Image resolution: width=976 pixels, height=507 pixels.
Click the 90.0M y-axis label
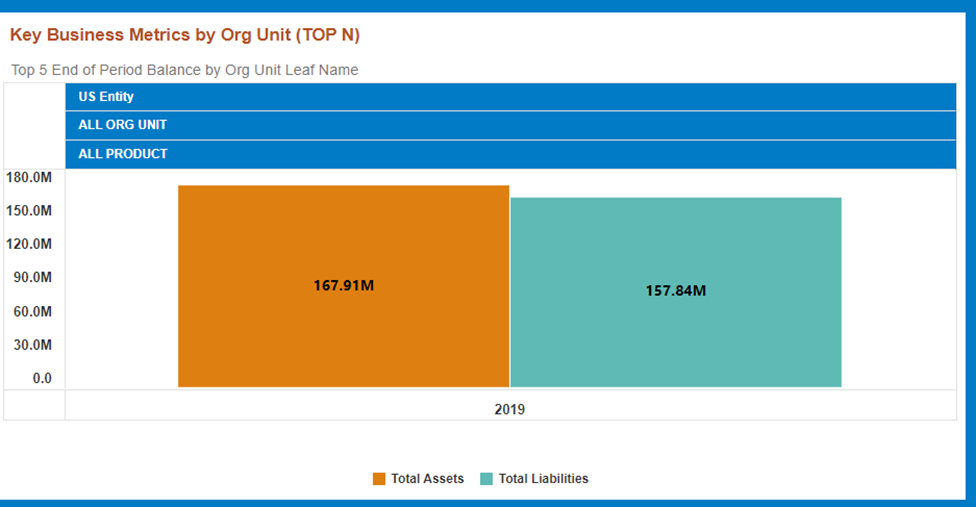click(32, 277)
